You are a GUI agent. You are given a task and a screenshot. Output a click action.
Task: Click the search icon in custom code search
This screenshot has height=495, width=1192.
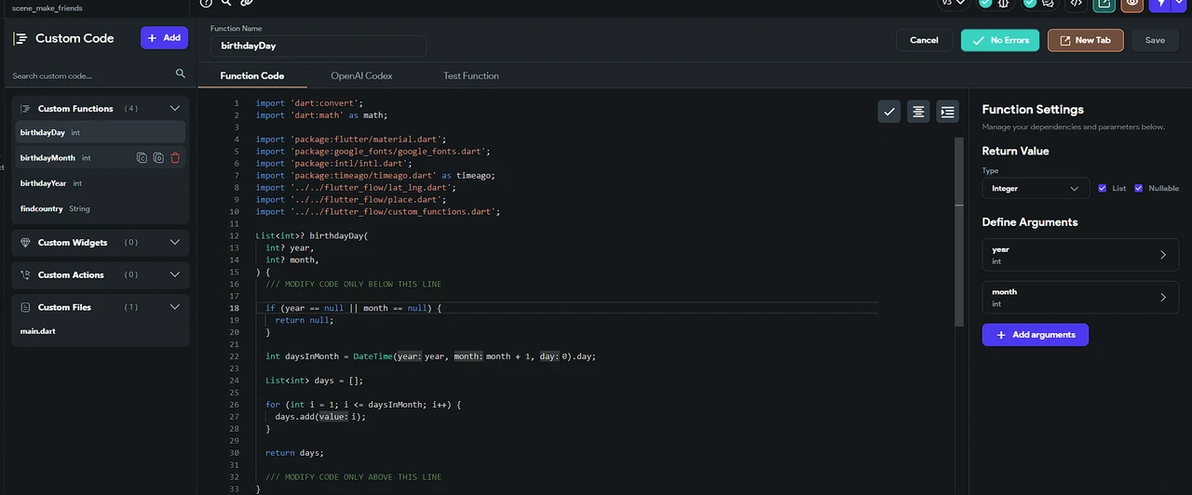pyautogui.click(x=180, y=73)
